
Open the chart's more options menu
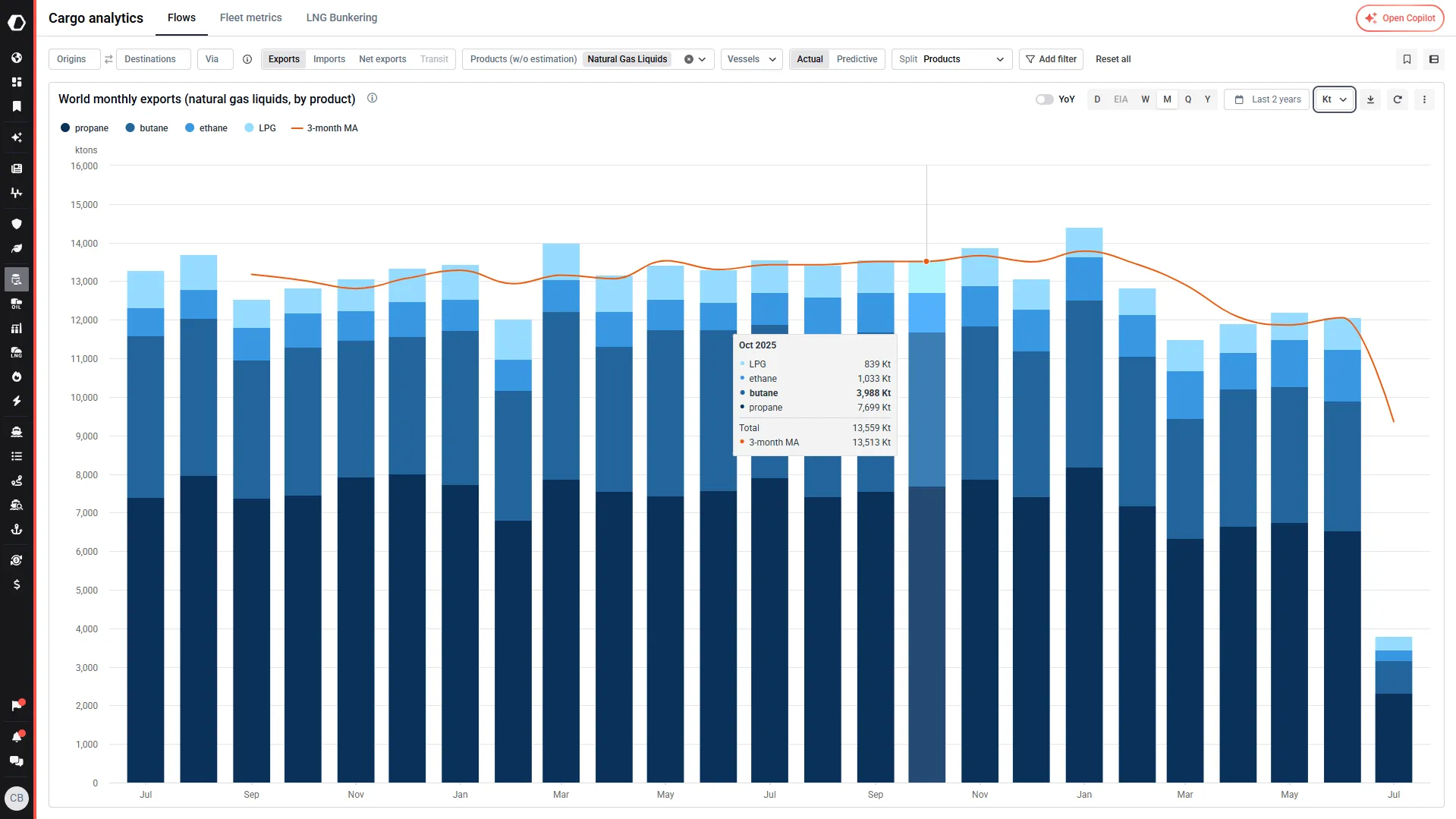click(x=1424, y=99)
